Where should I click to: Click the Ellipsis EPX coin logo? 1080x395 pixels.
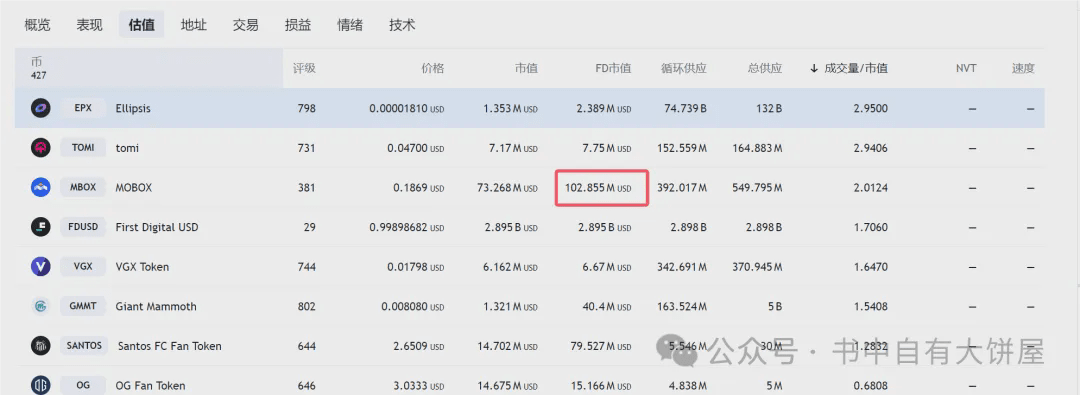tap(41, 108)
